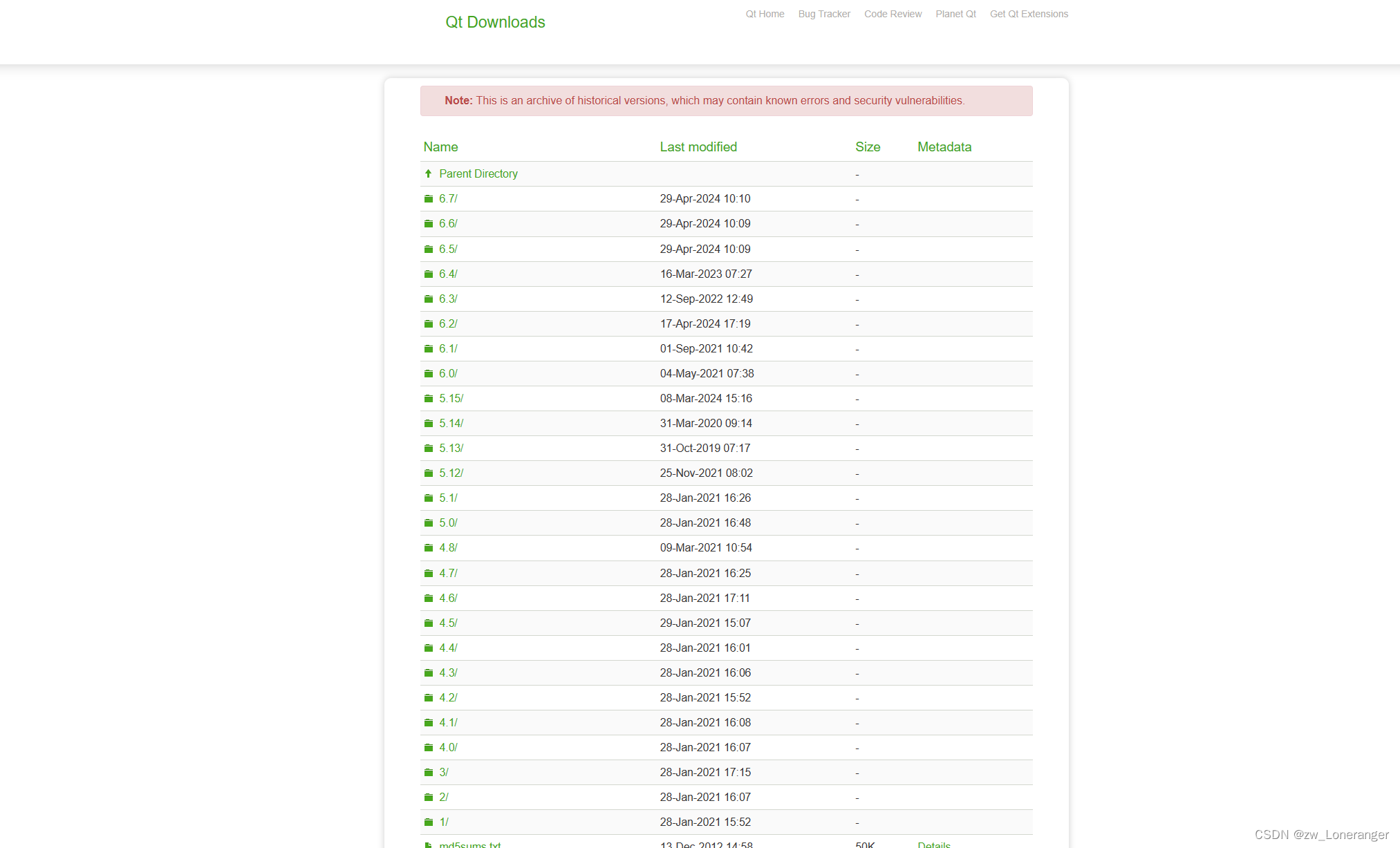Click the folder icon next to 6.2/
Image resolution: width=1400 pixels, height=848 pixels.
coord(429,324)
